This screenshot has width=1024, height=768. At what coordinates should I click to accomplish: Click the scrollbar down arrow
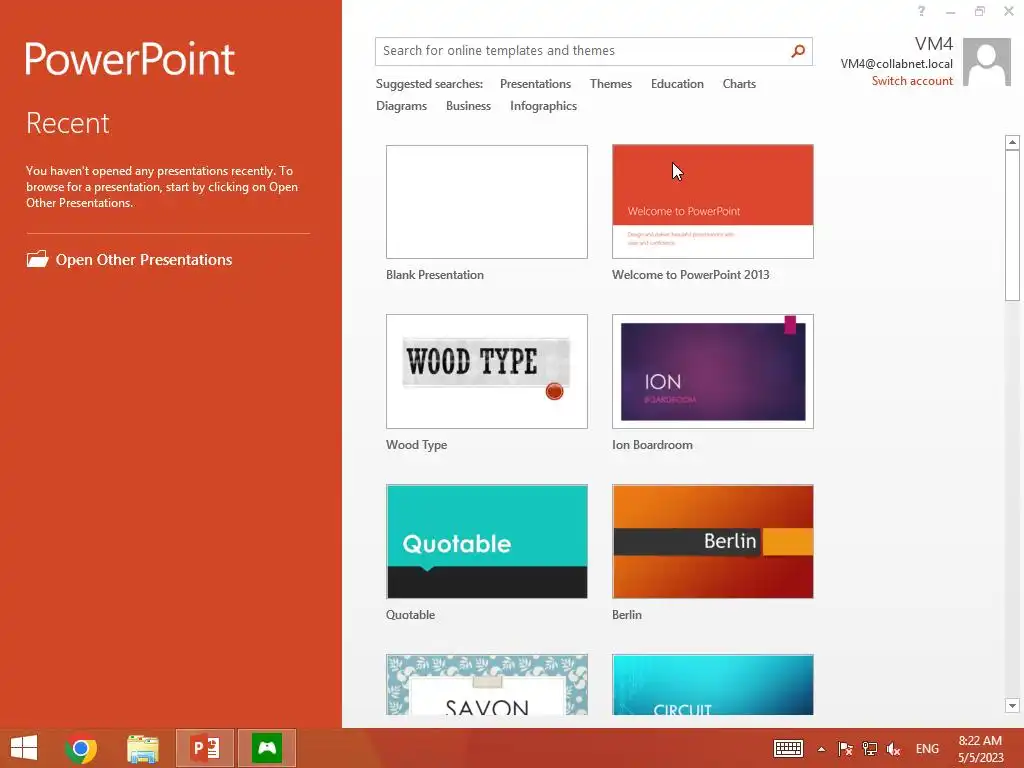(1012, 705)
